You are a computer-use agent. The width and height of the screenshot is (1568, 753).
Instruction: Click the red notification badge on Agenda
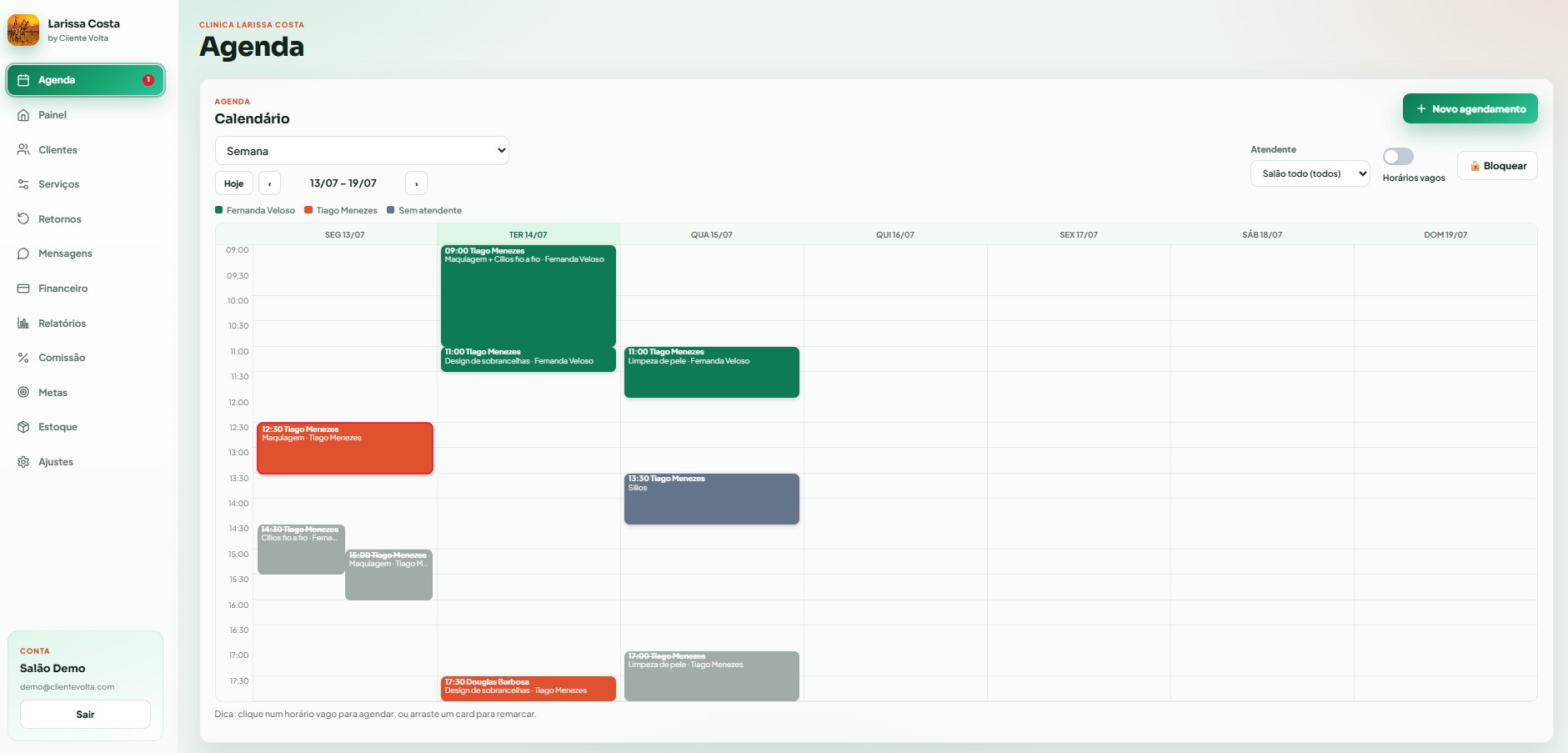tap(148, 80)
